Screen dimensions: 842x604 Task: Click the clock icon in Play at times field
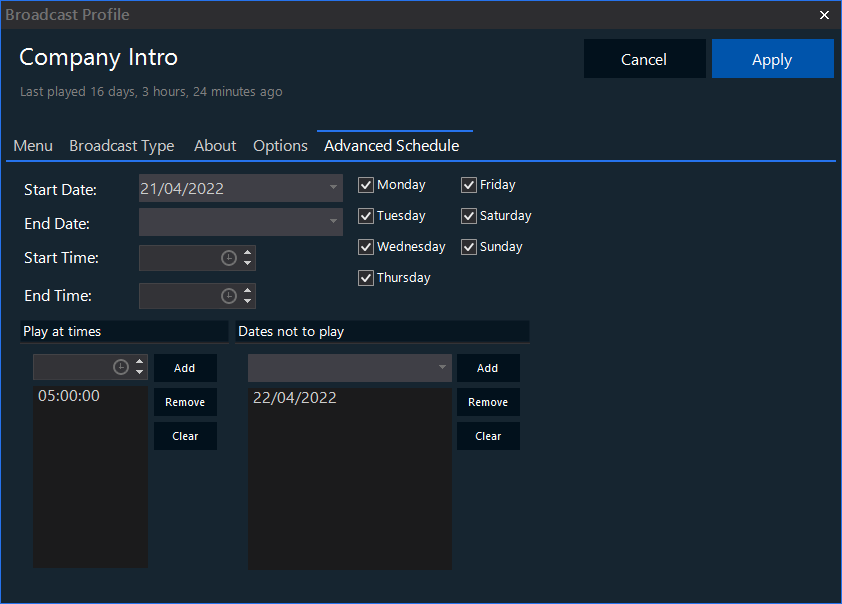(121, 367)
